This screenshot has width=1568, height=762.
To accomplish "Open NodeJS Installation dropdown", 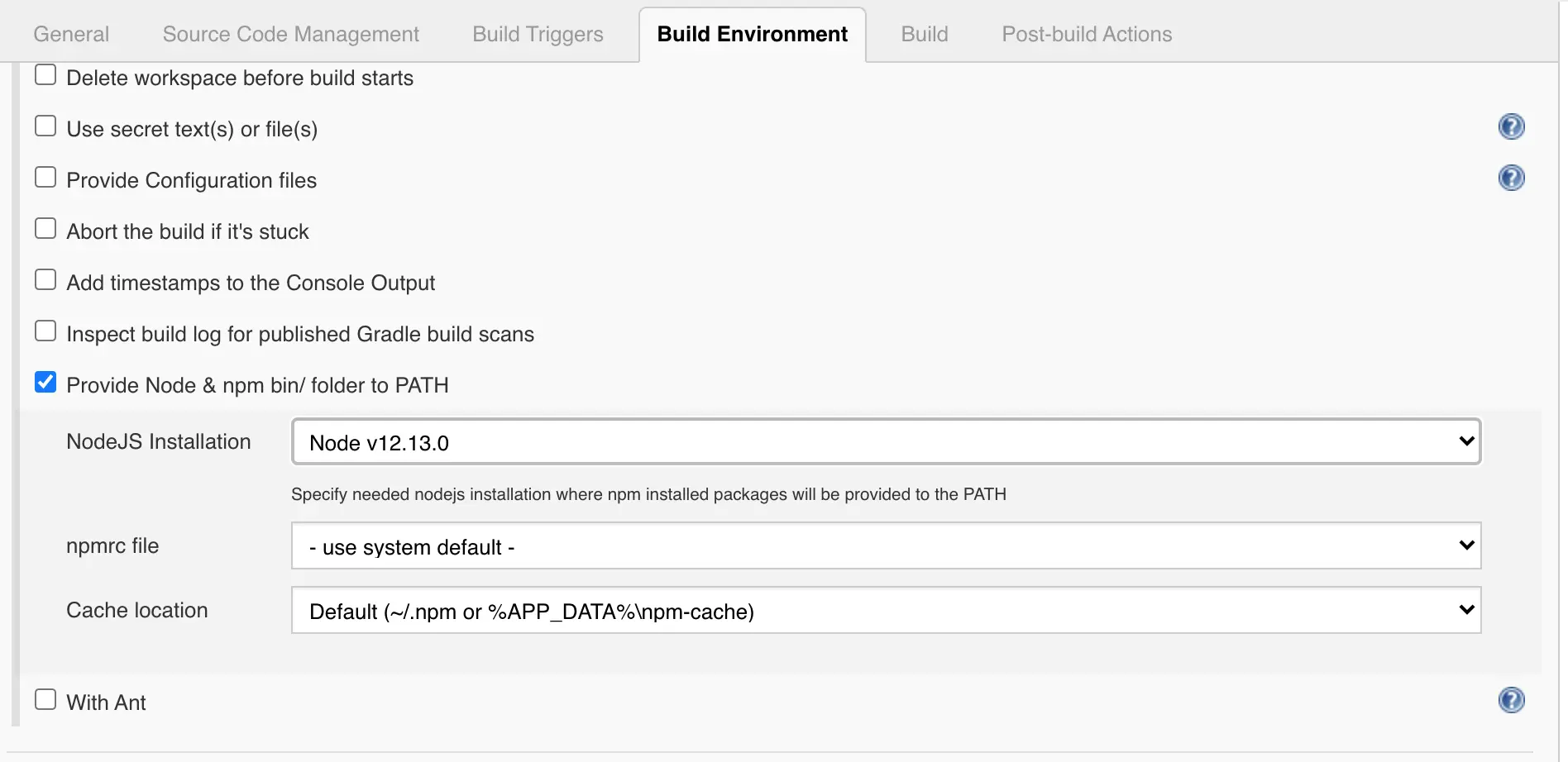I will pyautogui.click(x=886, y=442).
